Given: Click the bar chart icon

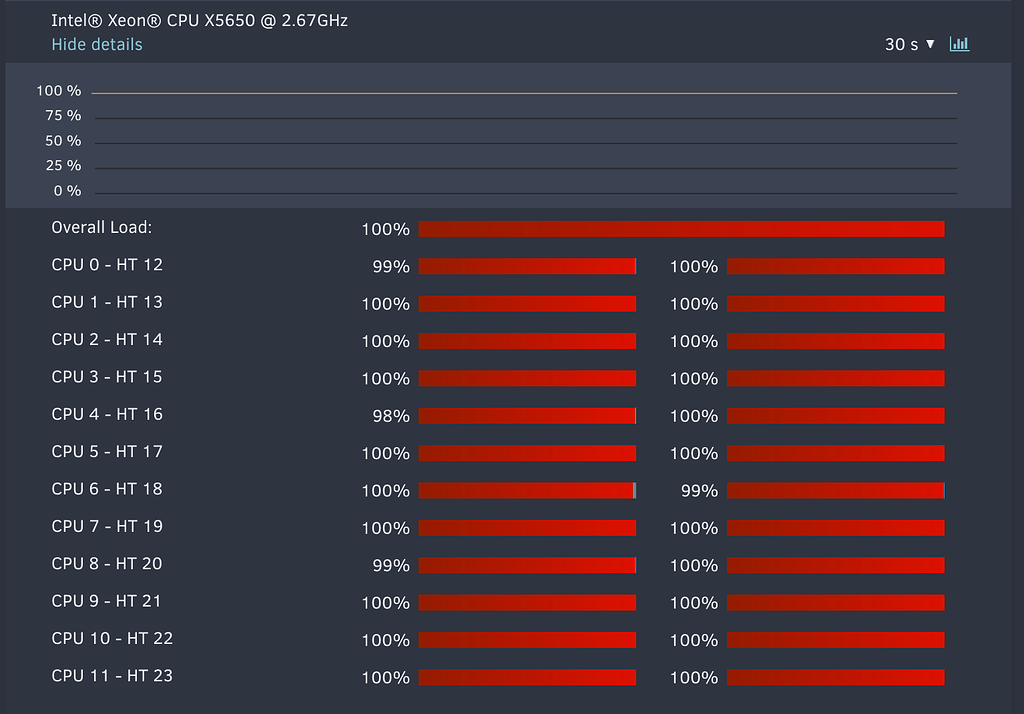Looking at the screenshot, I should [x=959, y=44].
